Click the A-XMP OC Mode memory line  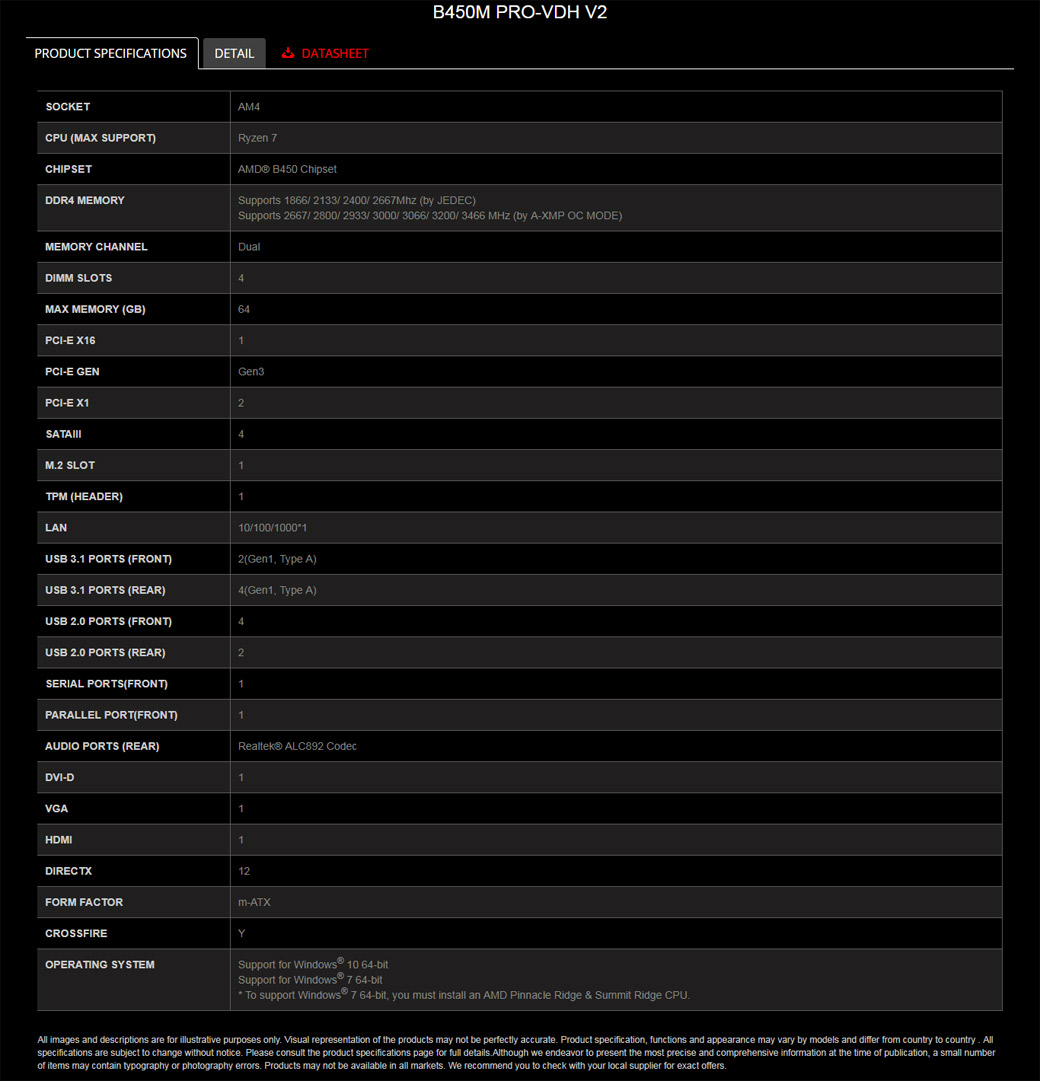429,215
